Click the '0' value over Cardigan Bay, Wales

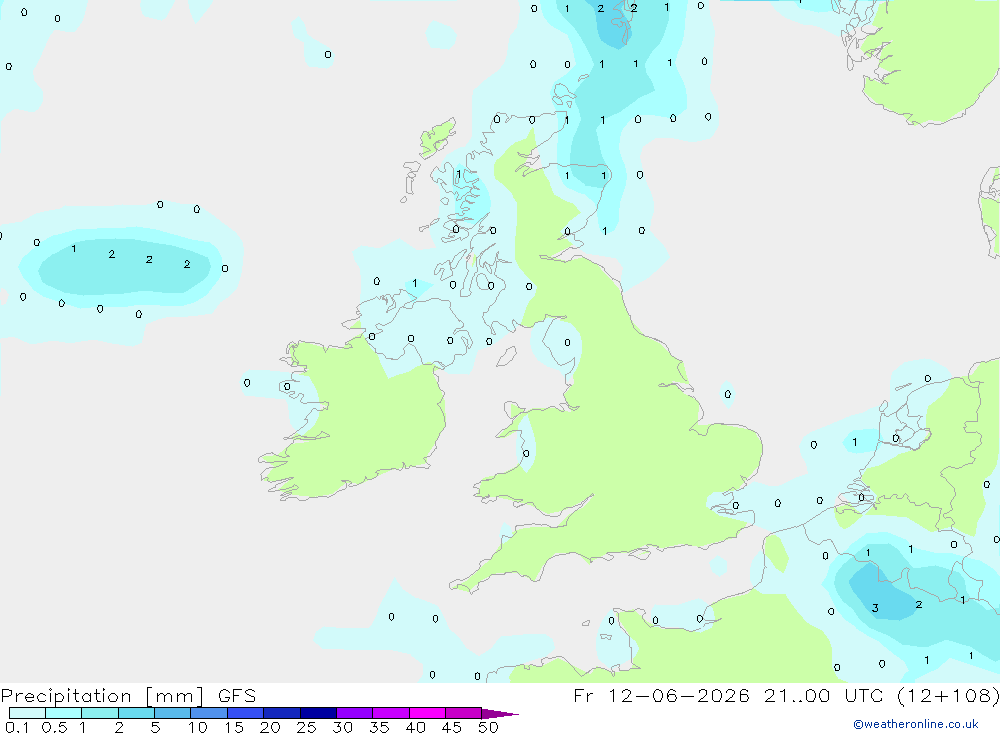(526, 454)
